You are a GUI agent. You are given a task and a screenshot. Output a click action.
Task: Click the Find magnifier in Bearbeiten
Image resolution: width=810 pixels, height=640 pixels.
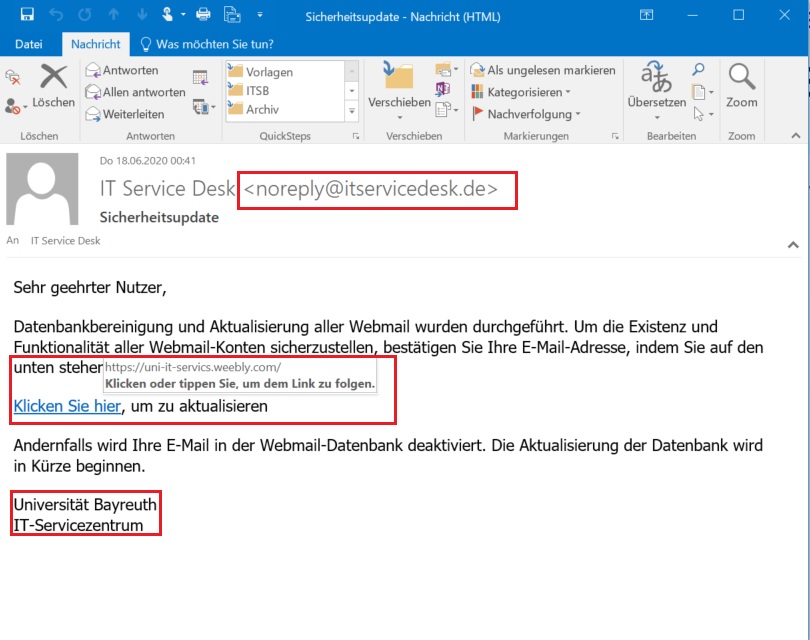(698, 69)
